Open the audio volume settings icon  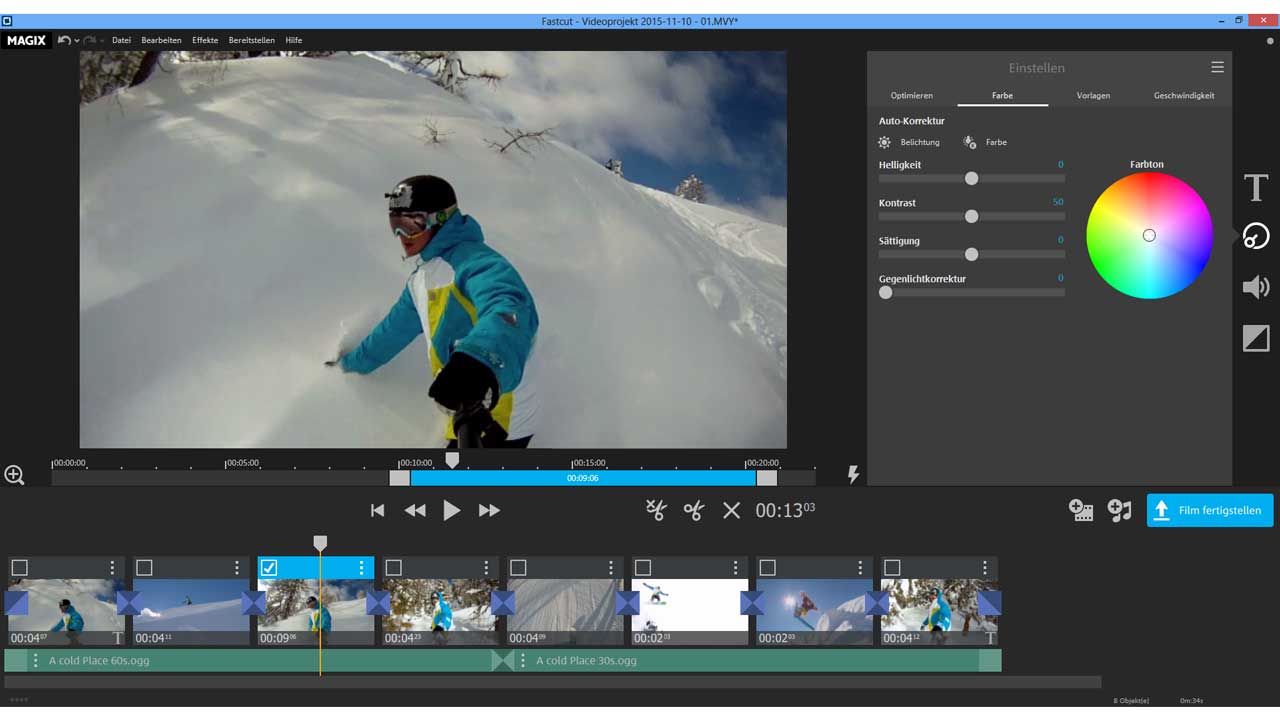point(1256,288)
